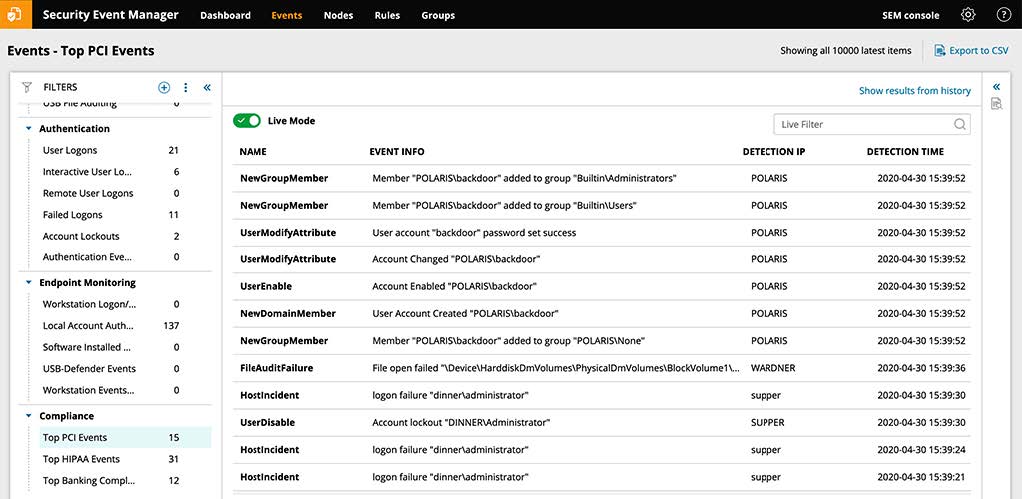The height and width of the screenshot is (499, 1022).
Task: Go to the Rules tab
Action: click(x=387, y=15)
